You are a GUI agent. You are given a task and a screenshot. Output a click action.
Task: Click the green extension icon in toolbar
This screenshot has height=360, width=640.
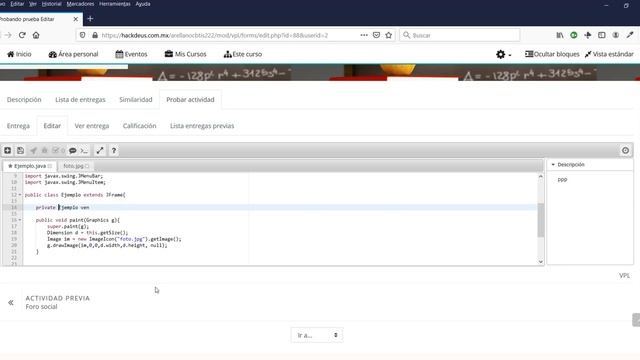[x=574, y=36]
